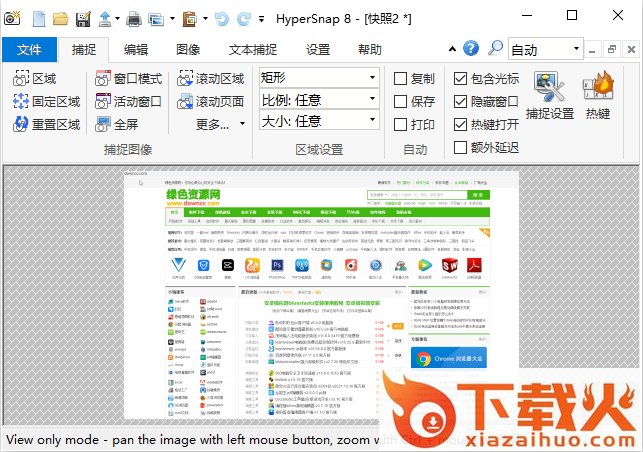Start 滚动页面 scrolling page capture
643x452 pixels.
point(210,101)
